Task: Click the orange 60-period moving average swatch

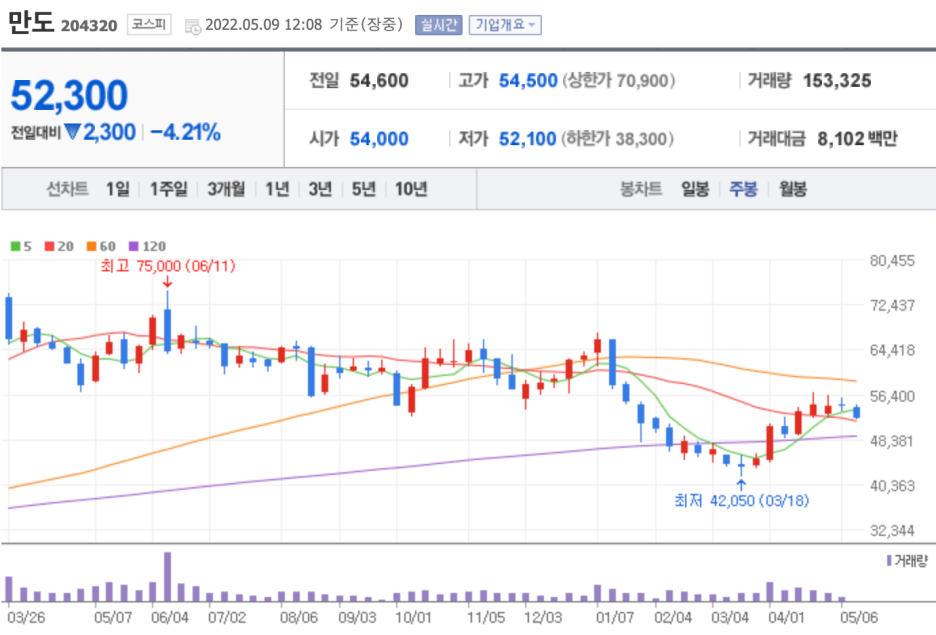Action: 91,246
